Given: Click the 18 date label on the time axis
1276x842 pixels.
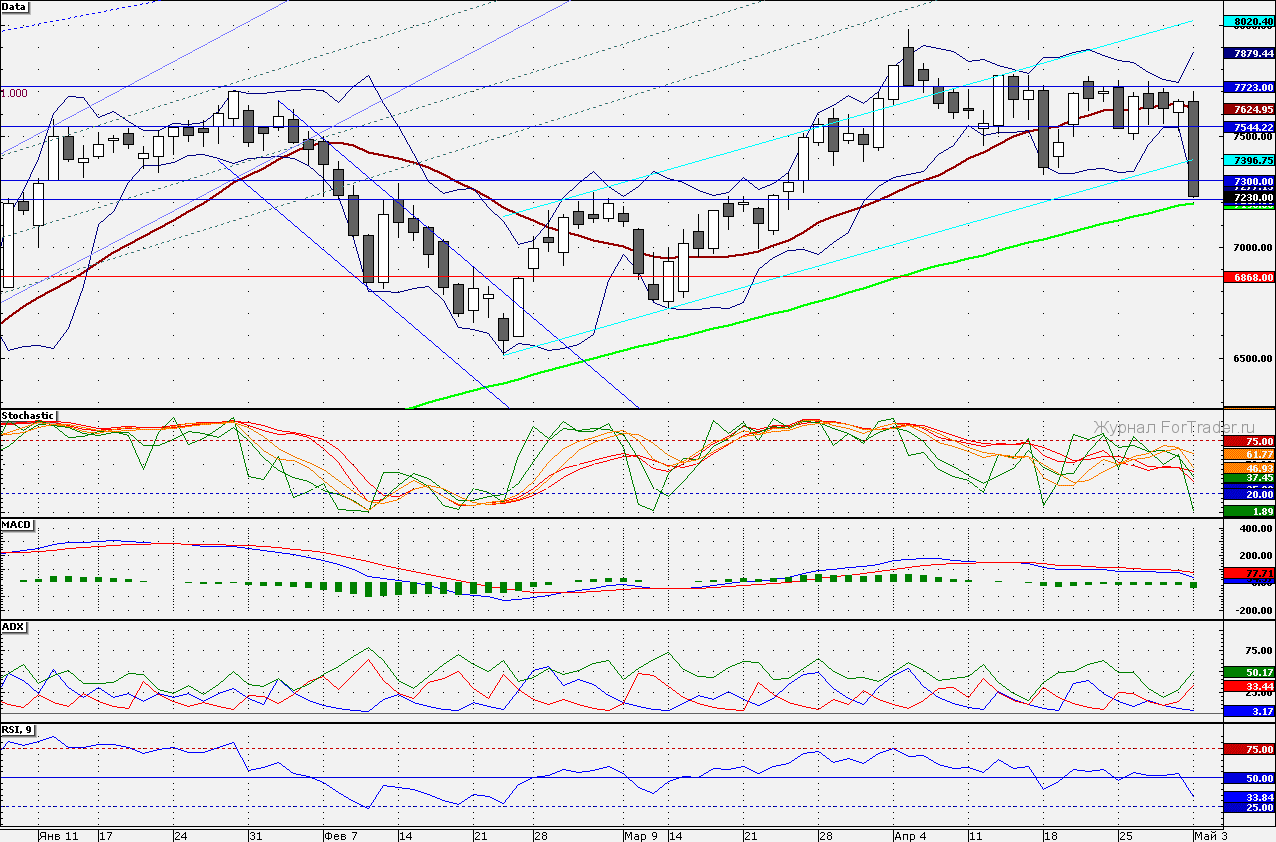Looking at the screenshot, I should (x=1051, y=835).
